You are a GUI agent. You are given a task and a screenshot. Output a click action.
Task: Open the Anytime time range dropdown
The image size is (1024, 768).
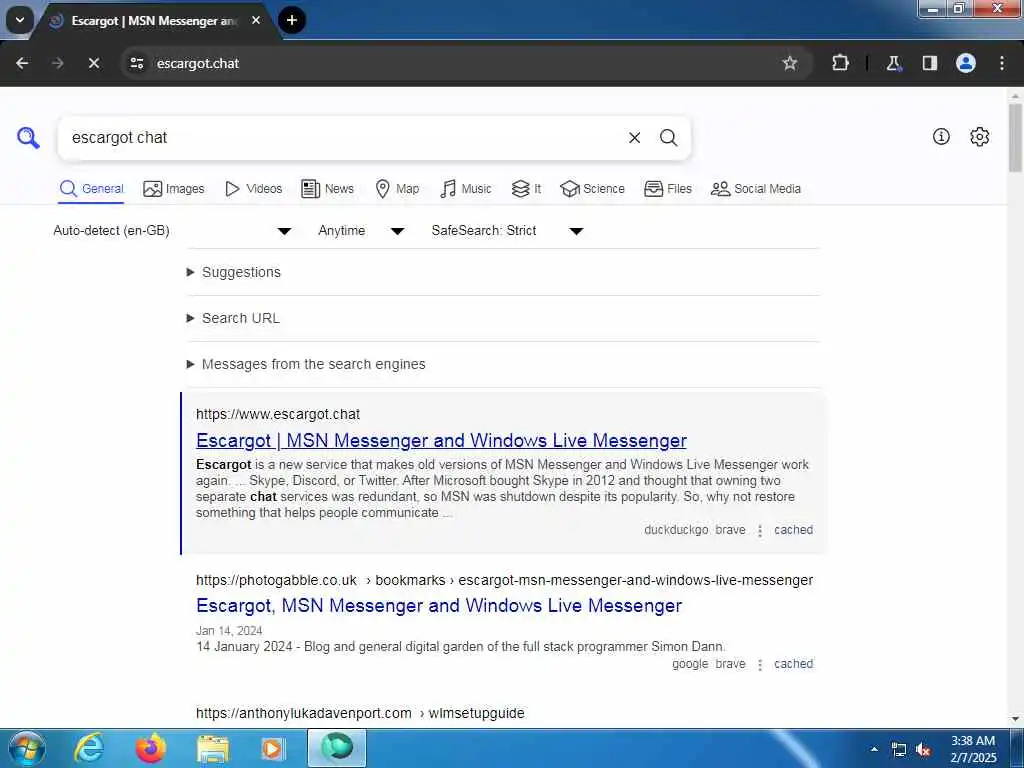click(361, 231)
